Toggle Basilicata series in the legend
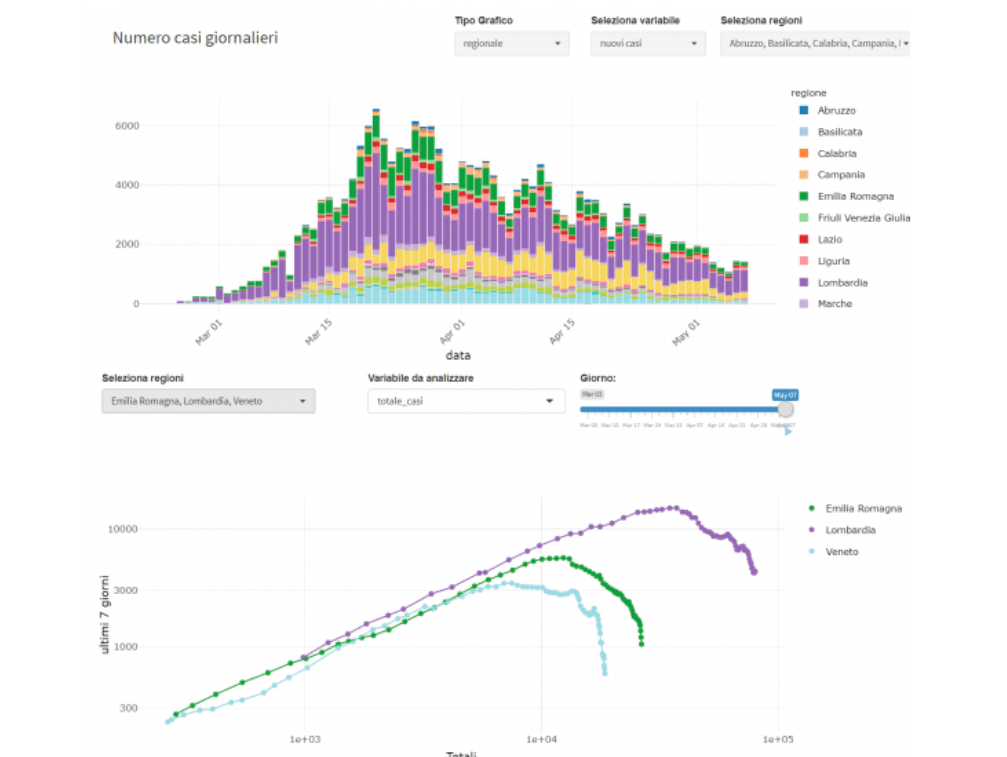 pyautogui.click(x=840, y=132)
